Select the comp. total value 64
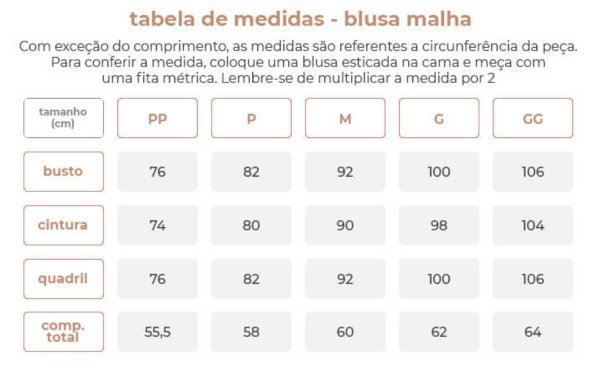 533,332
